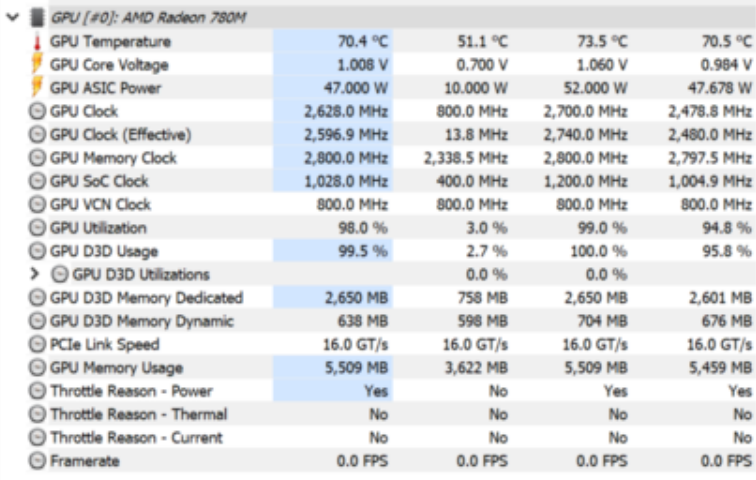Select the GPU Utilization label
This screenshot has height=480, width=756.
pos(98,228)
